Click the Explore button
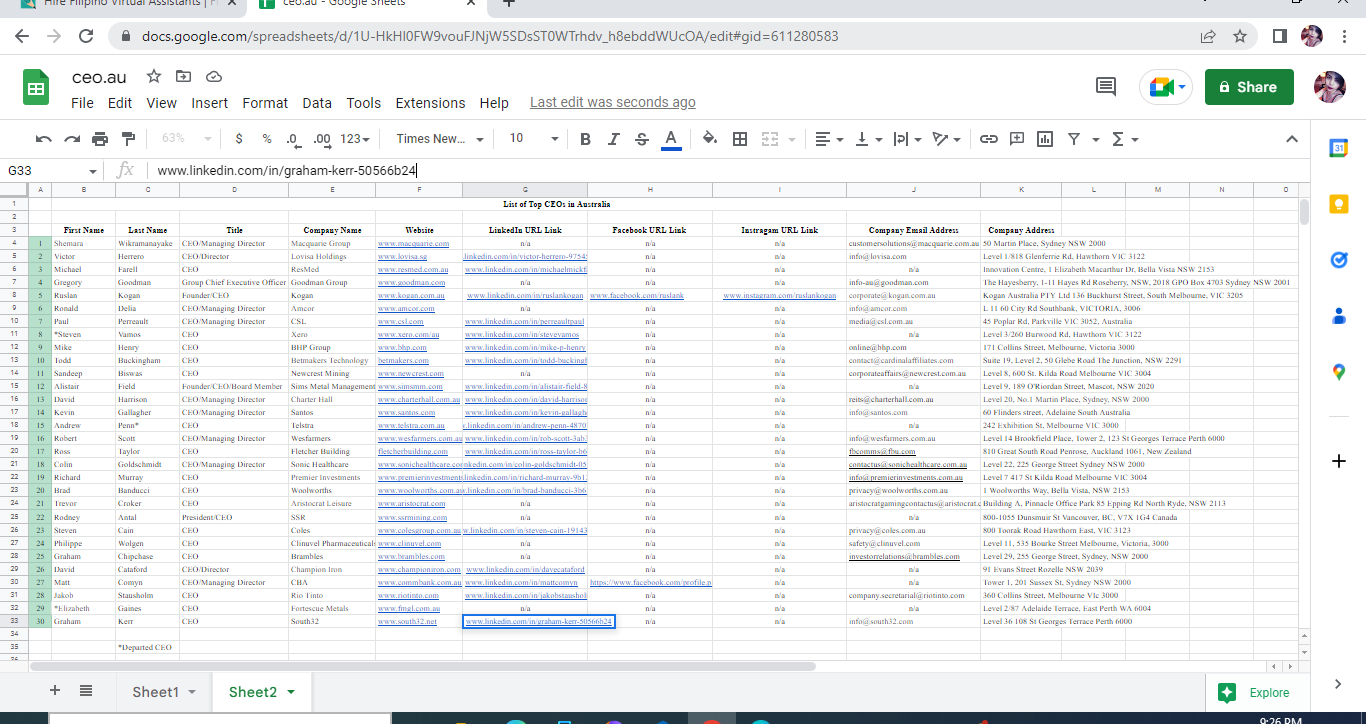Viewport: 1366px width, 724px height. tap(1254, 693)
